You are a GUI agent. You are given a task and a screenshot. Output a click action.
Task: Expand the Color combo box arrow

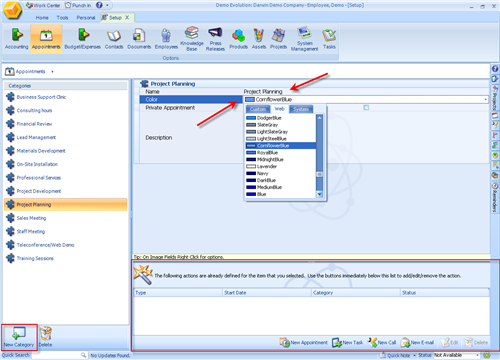tap(485, 99)
